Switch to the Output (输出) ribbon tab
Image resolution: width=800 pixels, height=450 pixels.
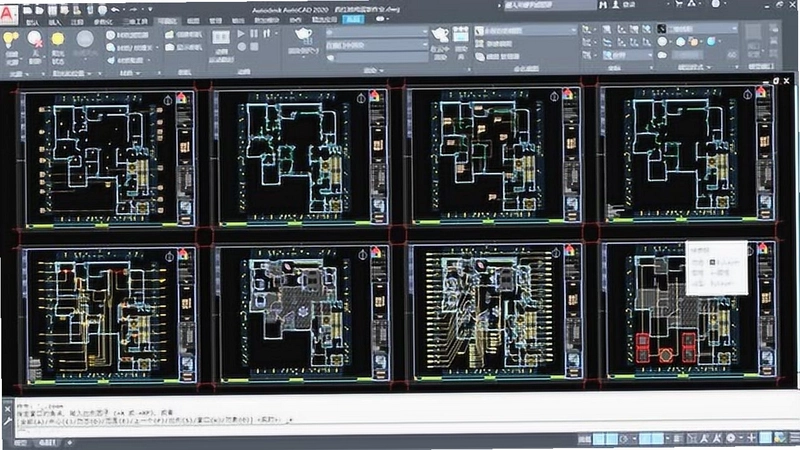tap(238, 21)
